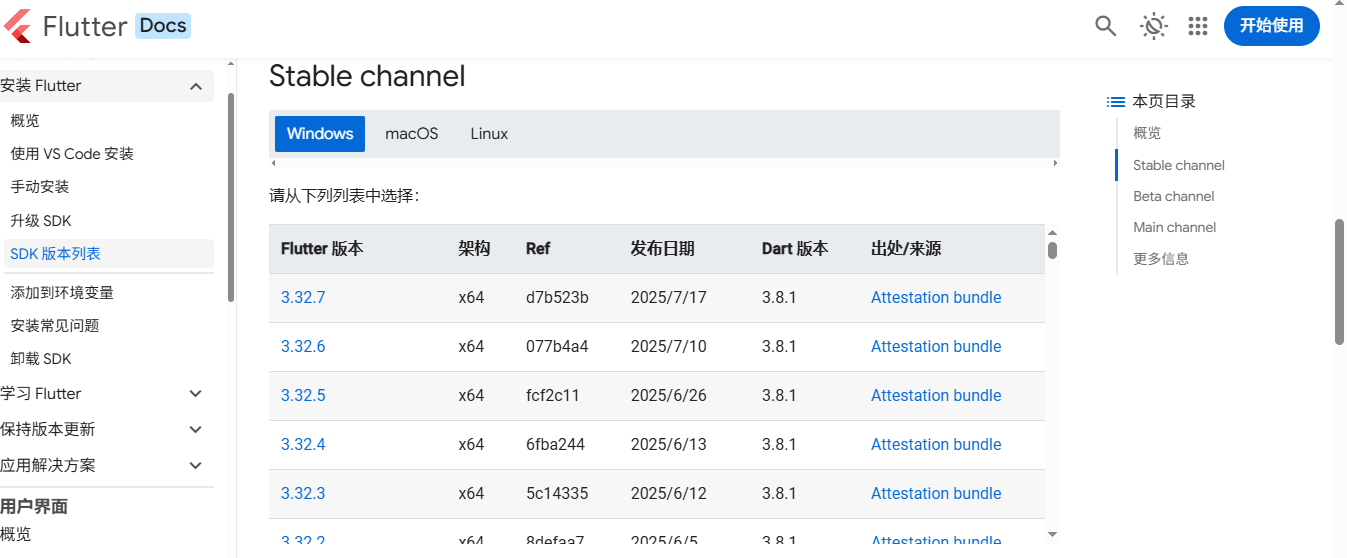Viewport: 1347px width, 558px height.
Task: Click the Docs badge in header
Action: 163,25
